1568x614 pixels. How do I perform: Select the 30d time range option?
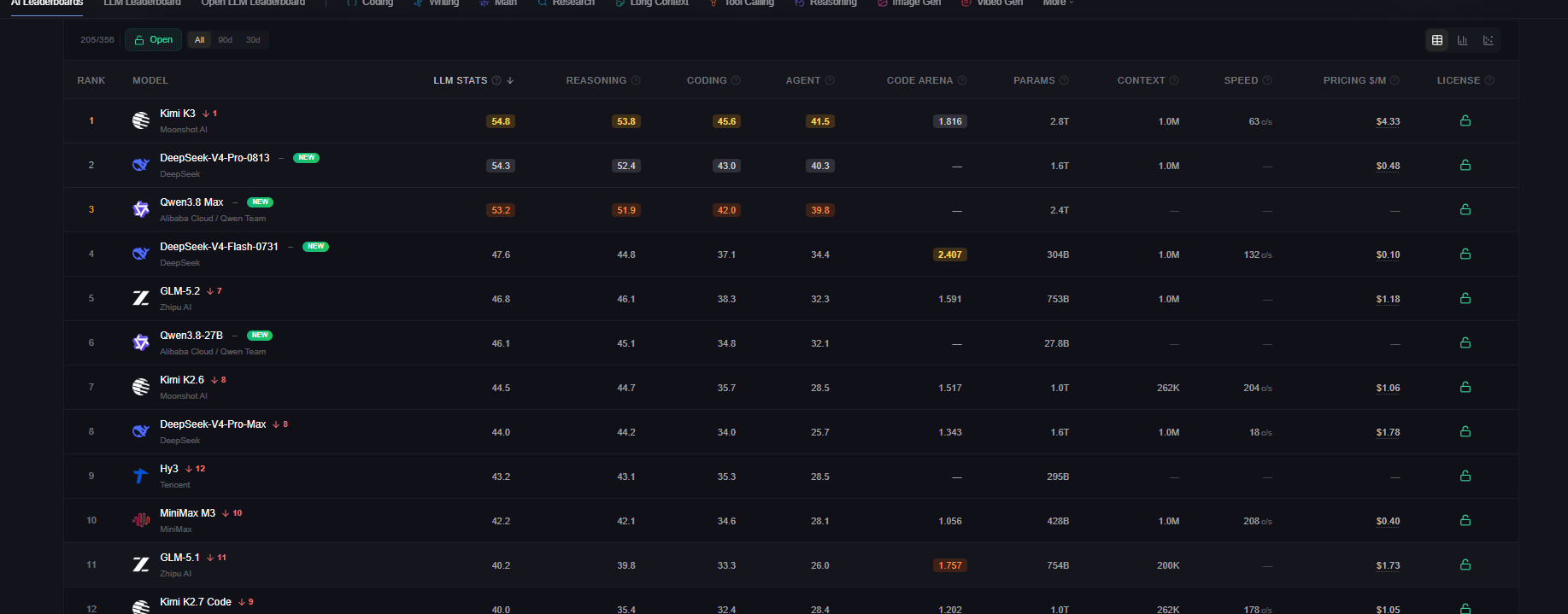(x=253, y=40)
